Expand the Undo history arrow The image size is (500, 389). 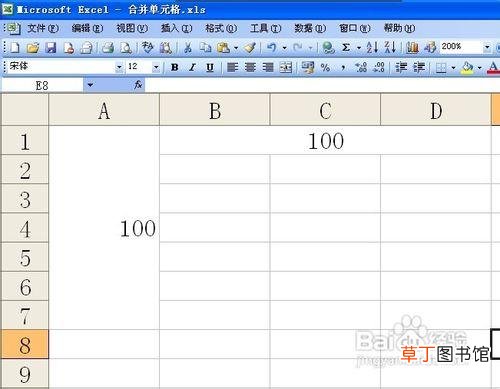tap(284, 48)
